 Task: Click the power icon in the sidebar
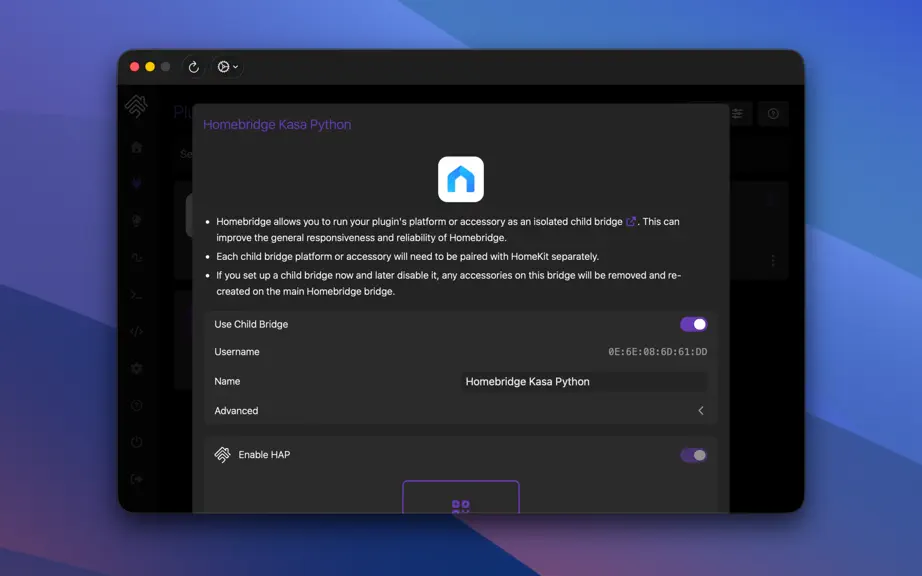click(136, 442)
